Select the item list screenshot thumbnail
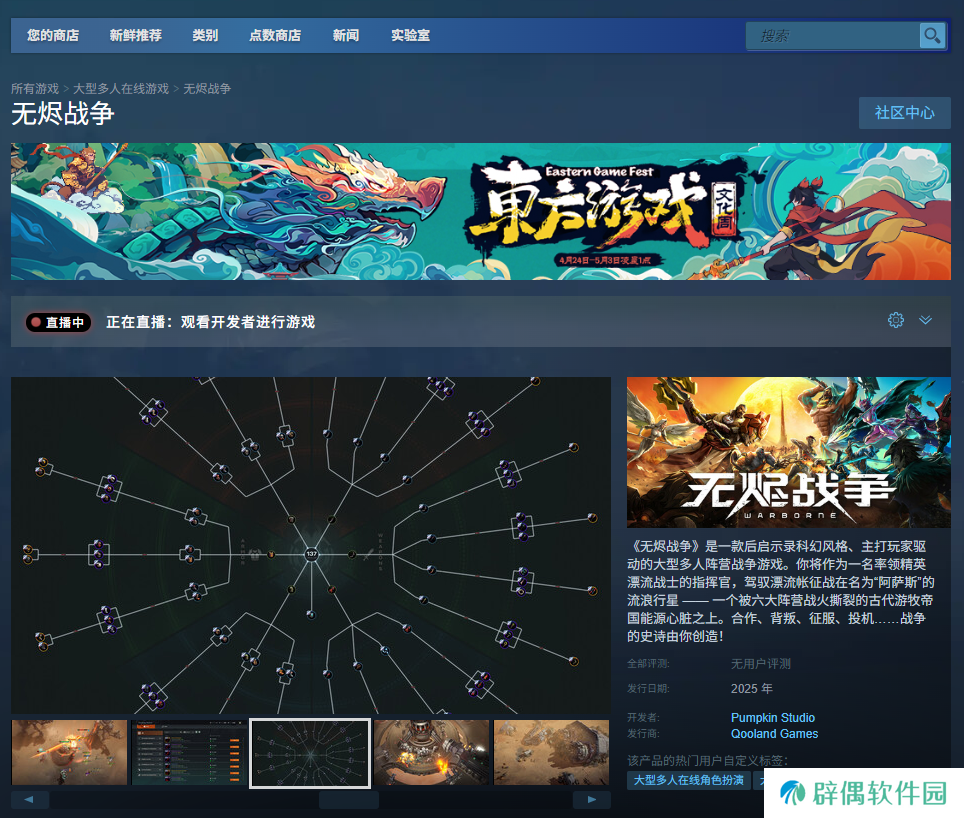 [x=189, y=752]
